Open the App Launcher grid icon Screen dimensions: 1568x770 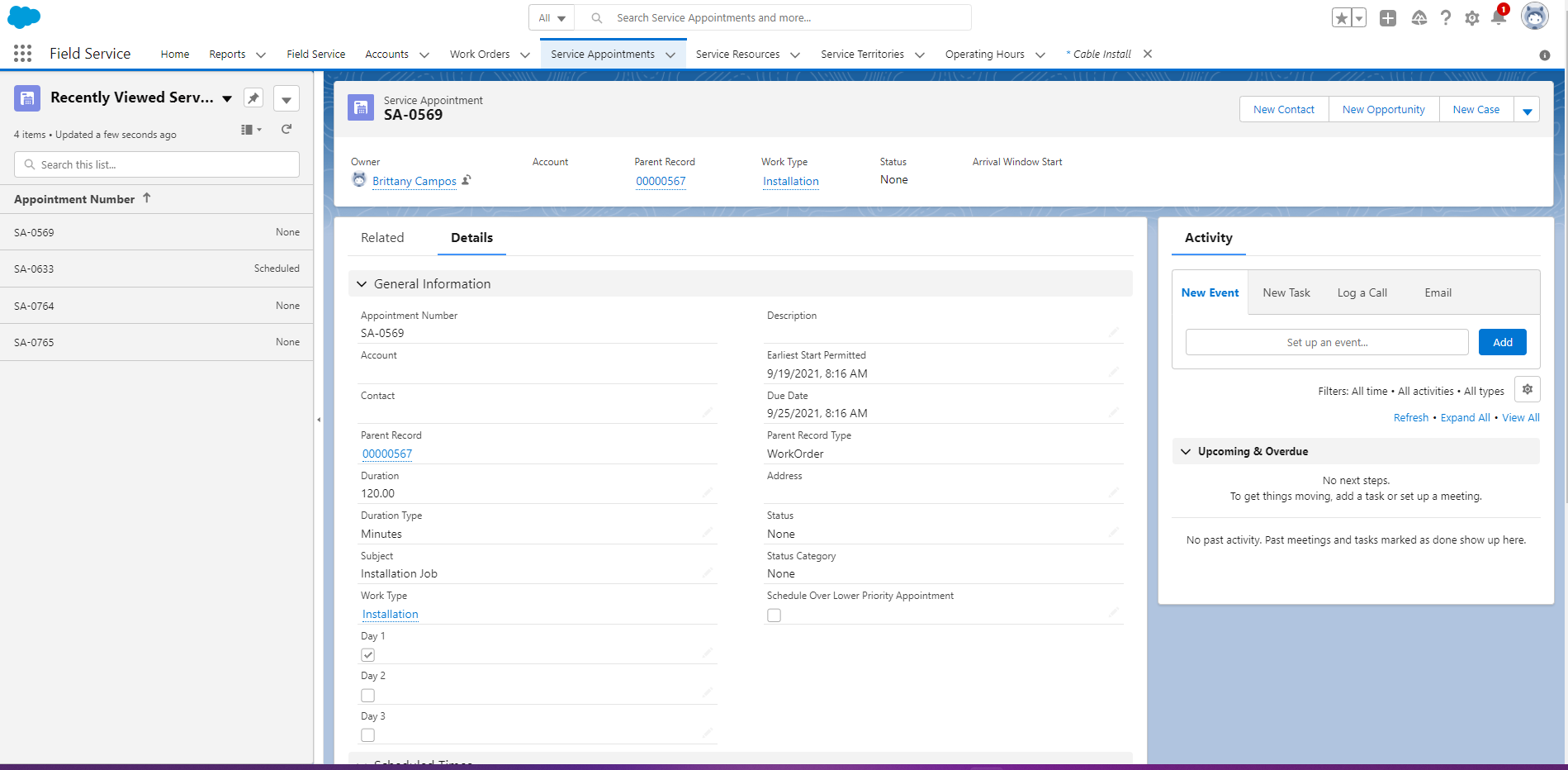(23, 54)
